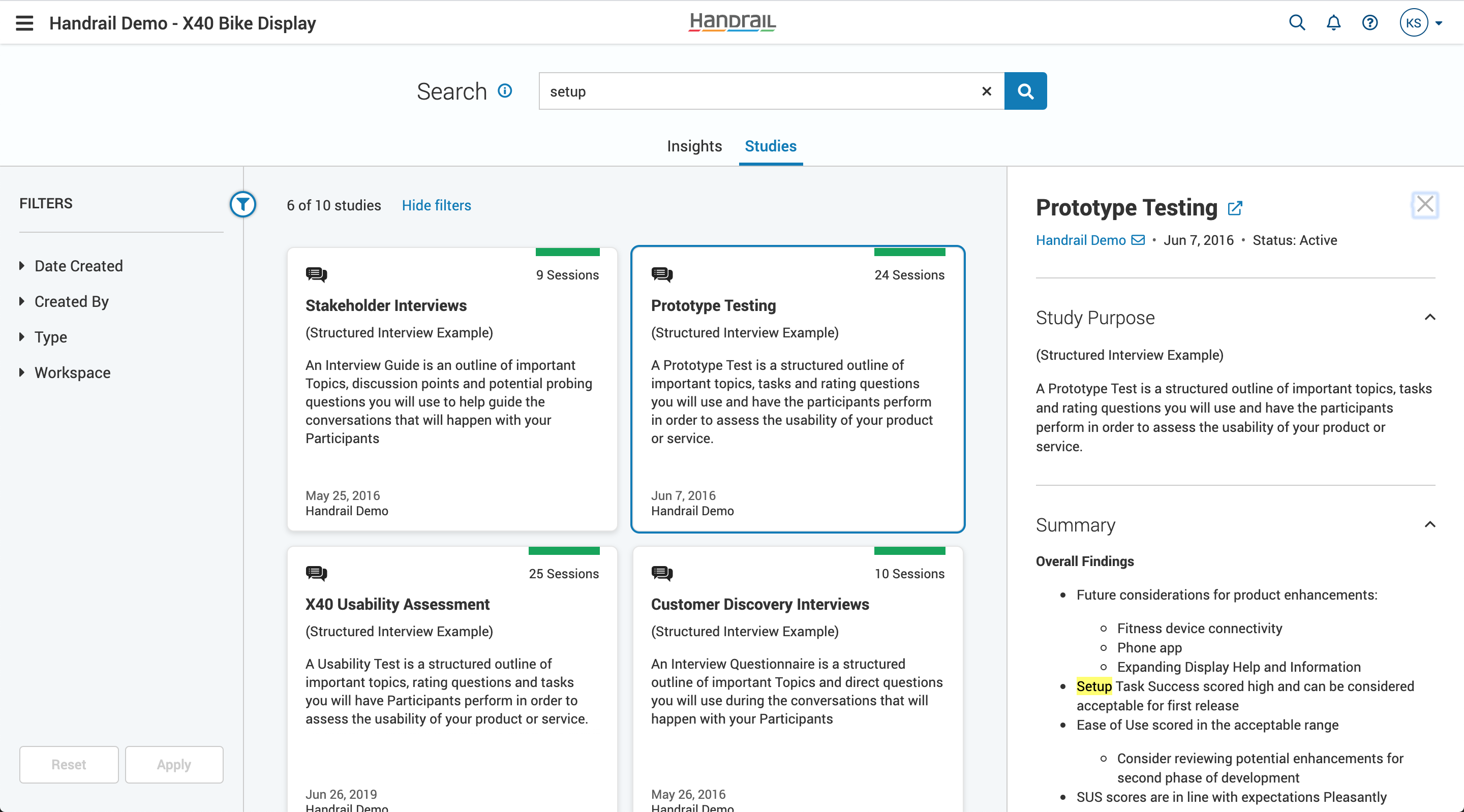Click the Handrail Demo - X40 Bike Display title

[182, 23]
